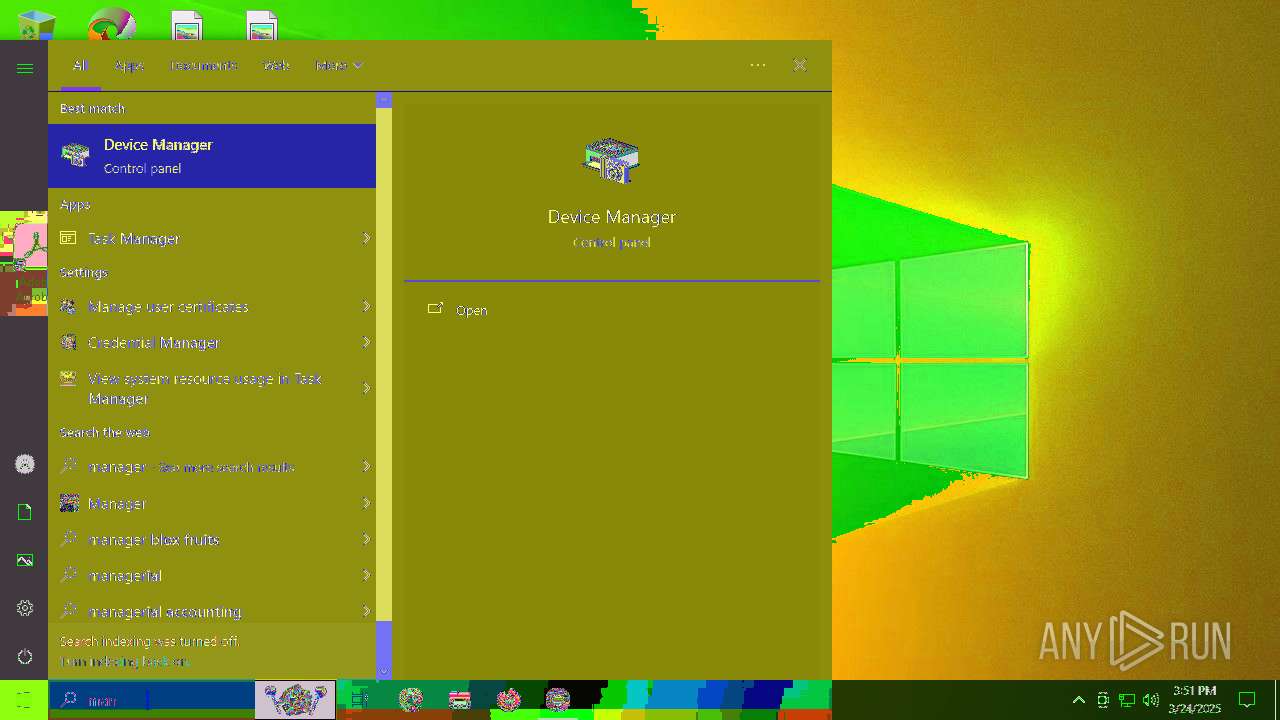1280x720 pixels.
Task: Expand the 'managerial' suggestion arrow
Action: (366, 575)
